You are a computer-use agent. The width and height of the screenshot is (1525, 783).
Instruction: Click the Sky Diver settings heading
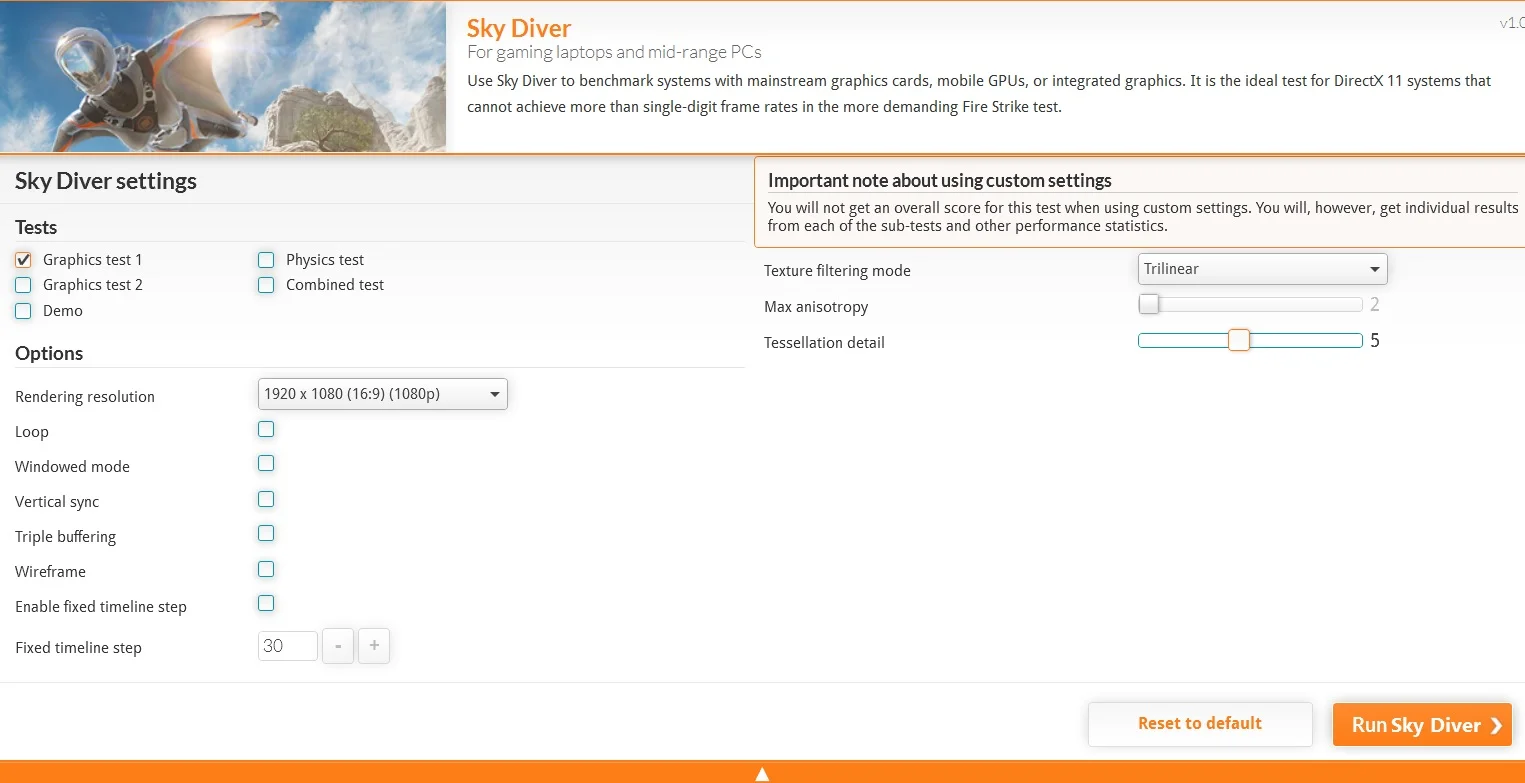106,181
